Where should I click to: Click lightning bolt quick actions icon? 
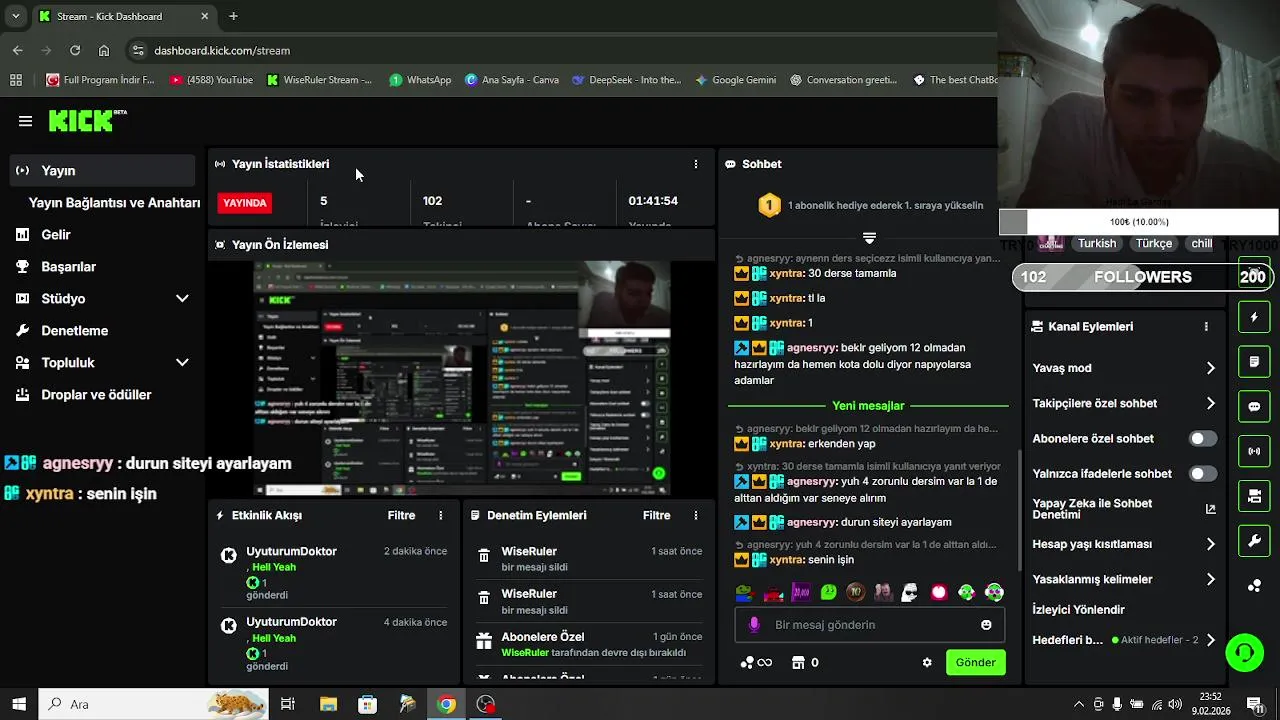1254,317
